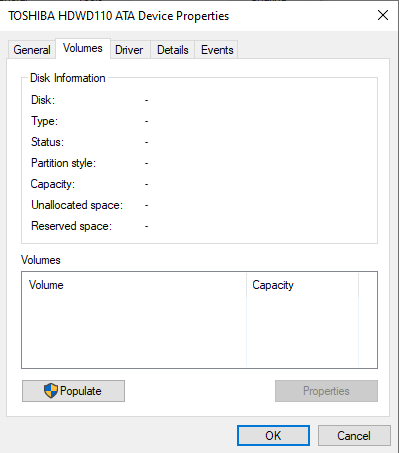Click the "Type:" label
Viewport: 399px width, 453px height.
tap(44, 121)
